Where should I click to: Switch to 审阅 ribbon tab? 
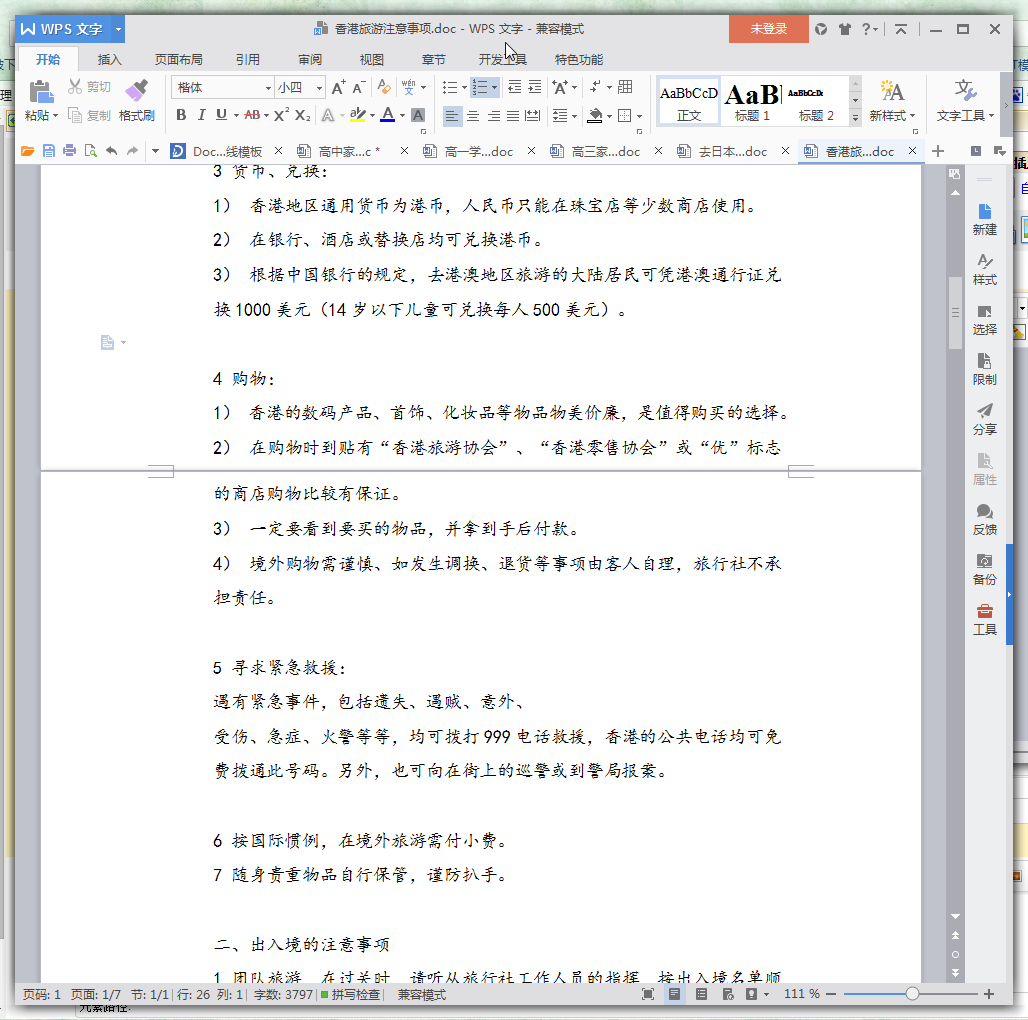[309, 60]
